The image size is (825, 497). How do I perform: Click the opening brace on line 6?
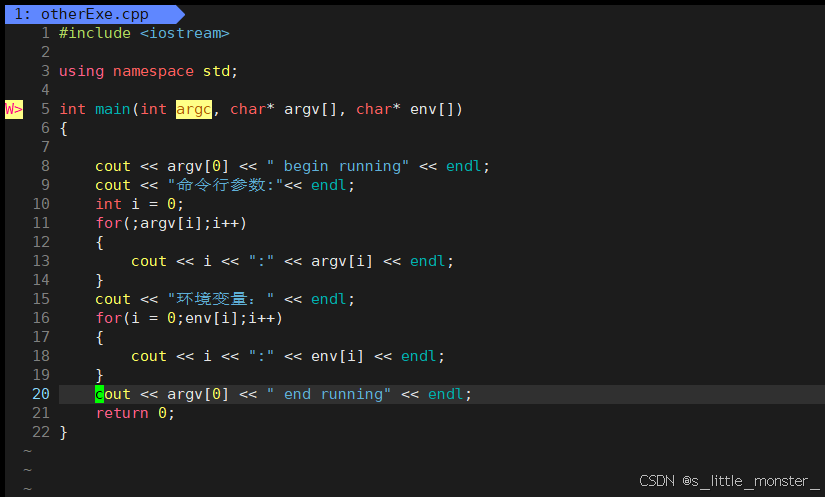[64, 128]
